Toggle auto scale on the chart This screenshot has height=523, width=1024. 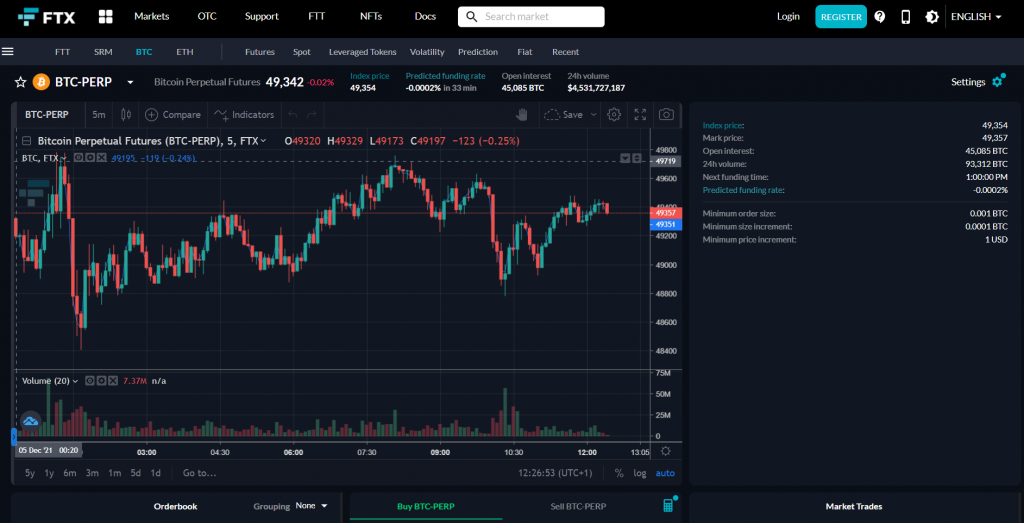(x=665, y=473)
